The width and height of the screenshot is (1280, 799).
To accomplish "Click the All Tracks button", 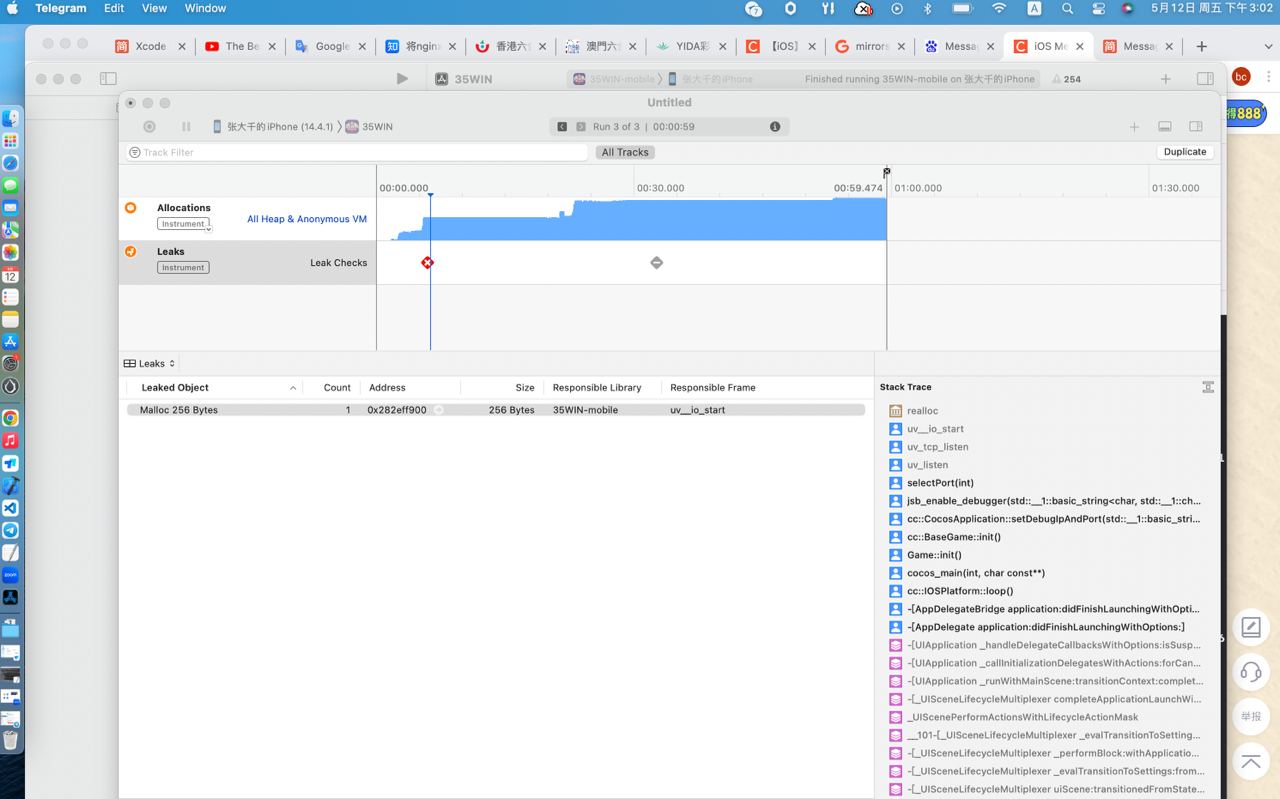I will 625,153.
